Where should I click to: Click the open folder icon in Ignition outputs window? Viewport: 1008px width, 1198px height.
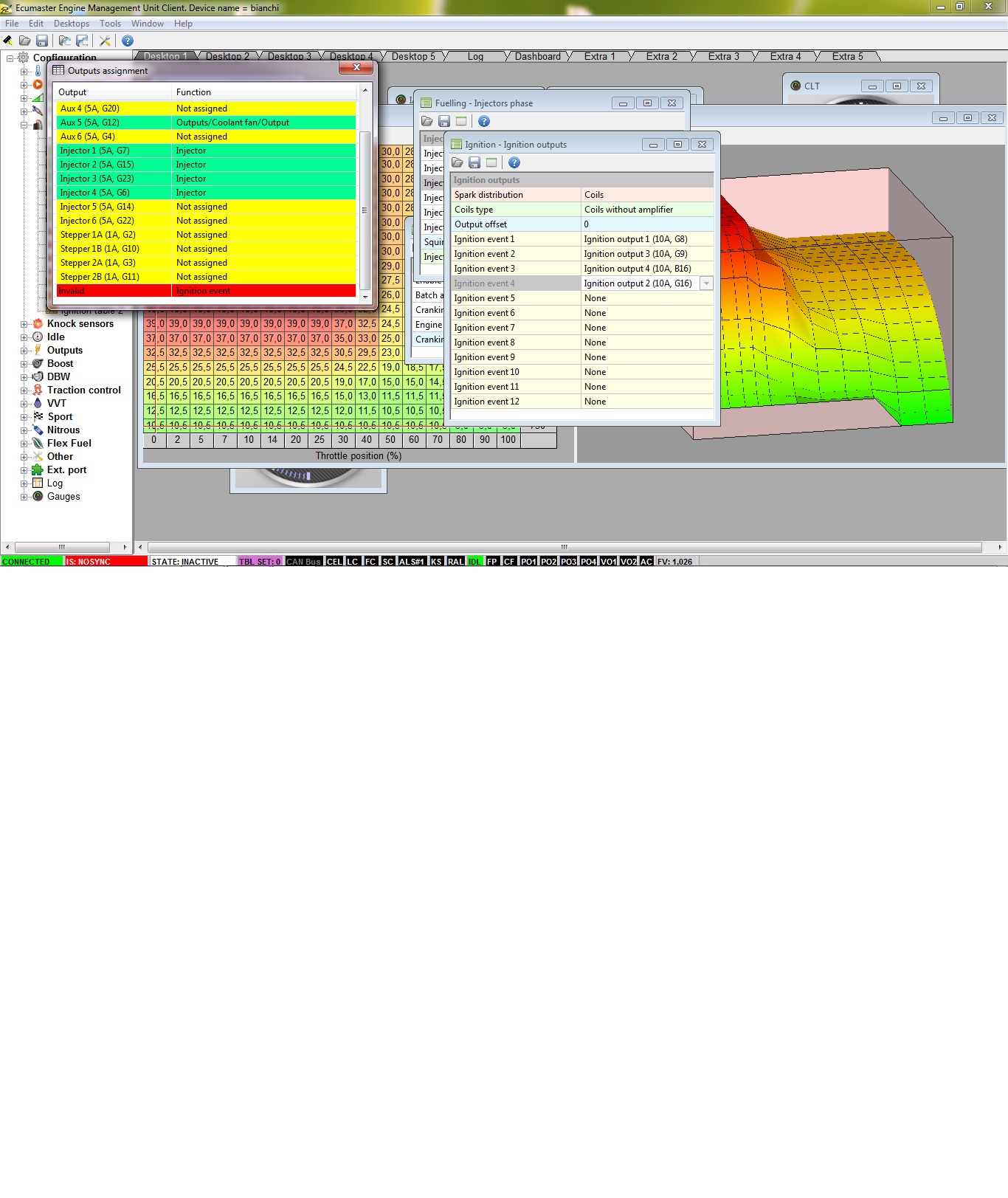click(458, 162)
